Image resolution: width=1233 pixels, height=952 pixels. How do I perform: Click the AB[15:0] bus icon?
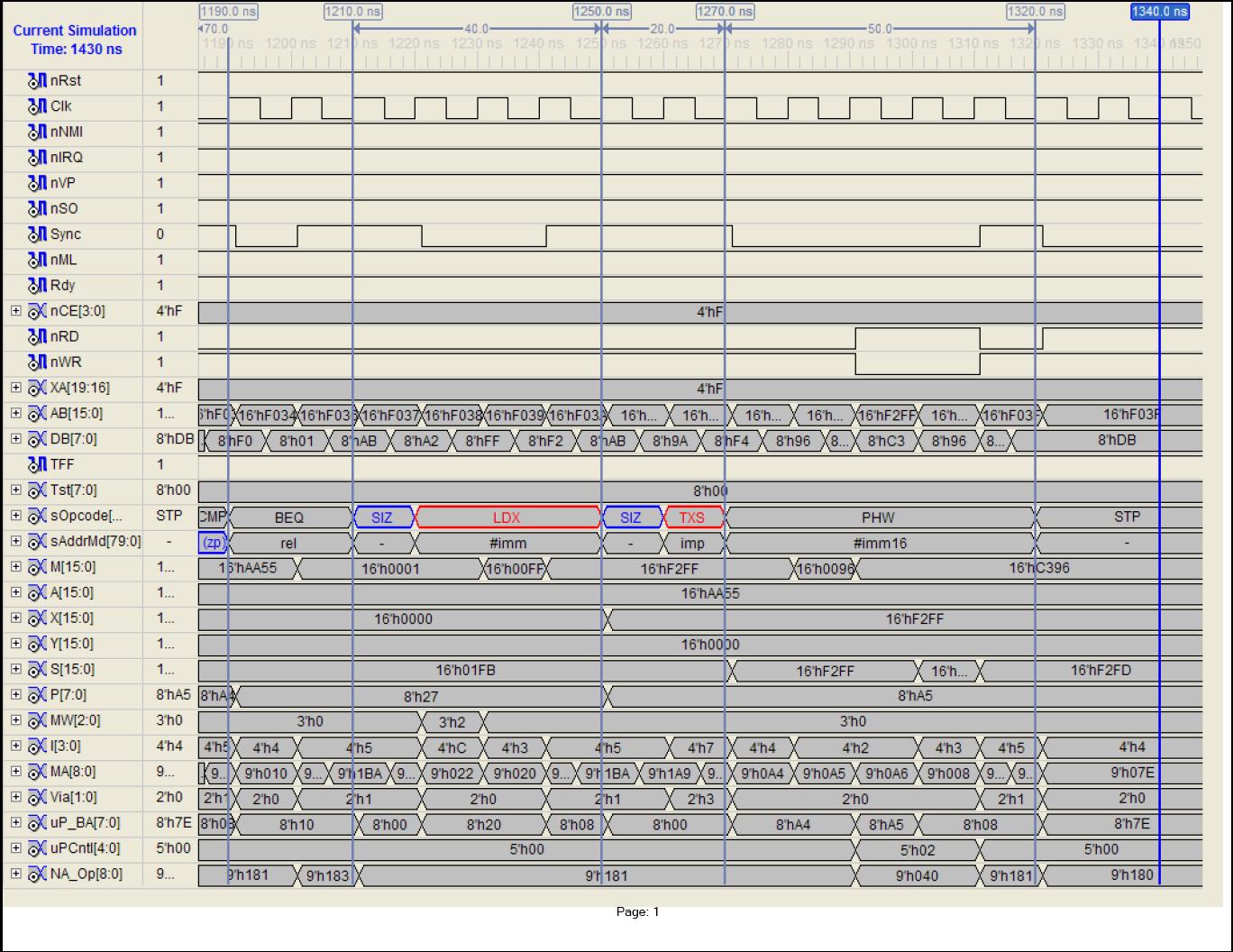point(37,414)
